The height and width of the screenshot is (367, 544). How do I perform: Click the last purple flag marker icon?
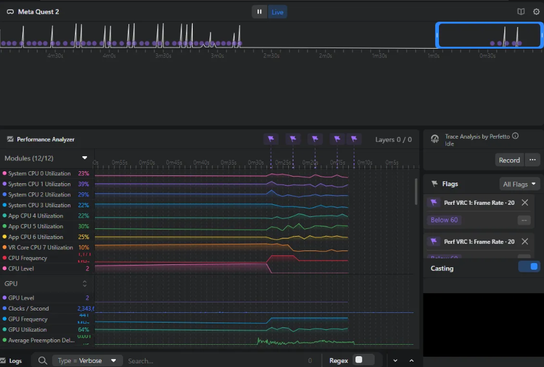point(354,139)
